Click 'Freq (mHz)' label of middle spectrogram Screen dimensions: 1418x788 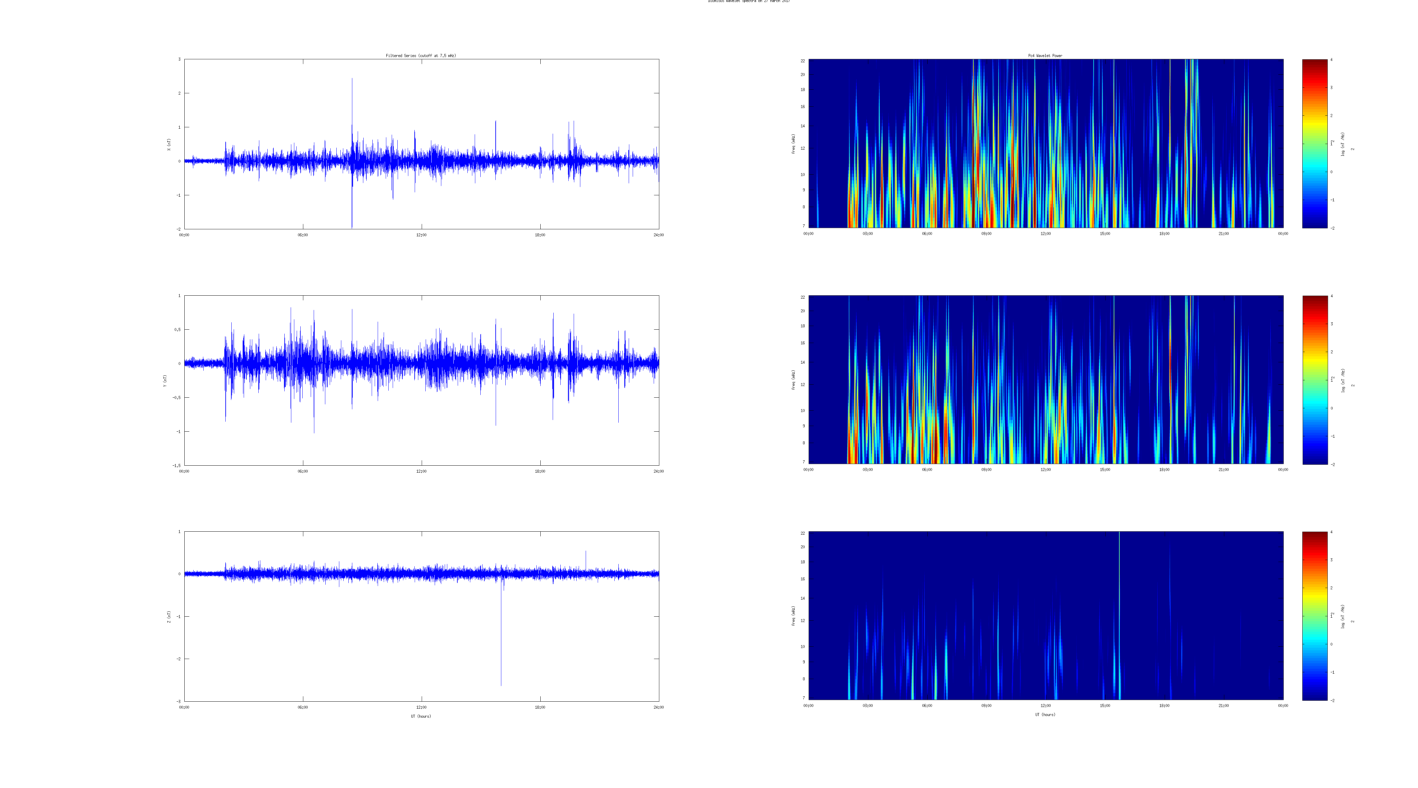[794, 380]
